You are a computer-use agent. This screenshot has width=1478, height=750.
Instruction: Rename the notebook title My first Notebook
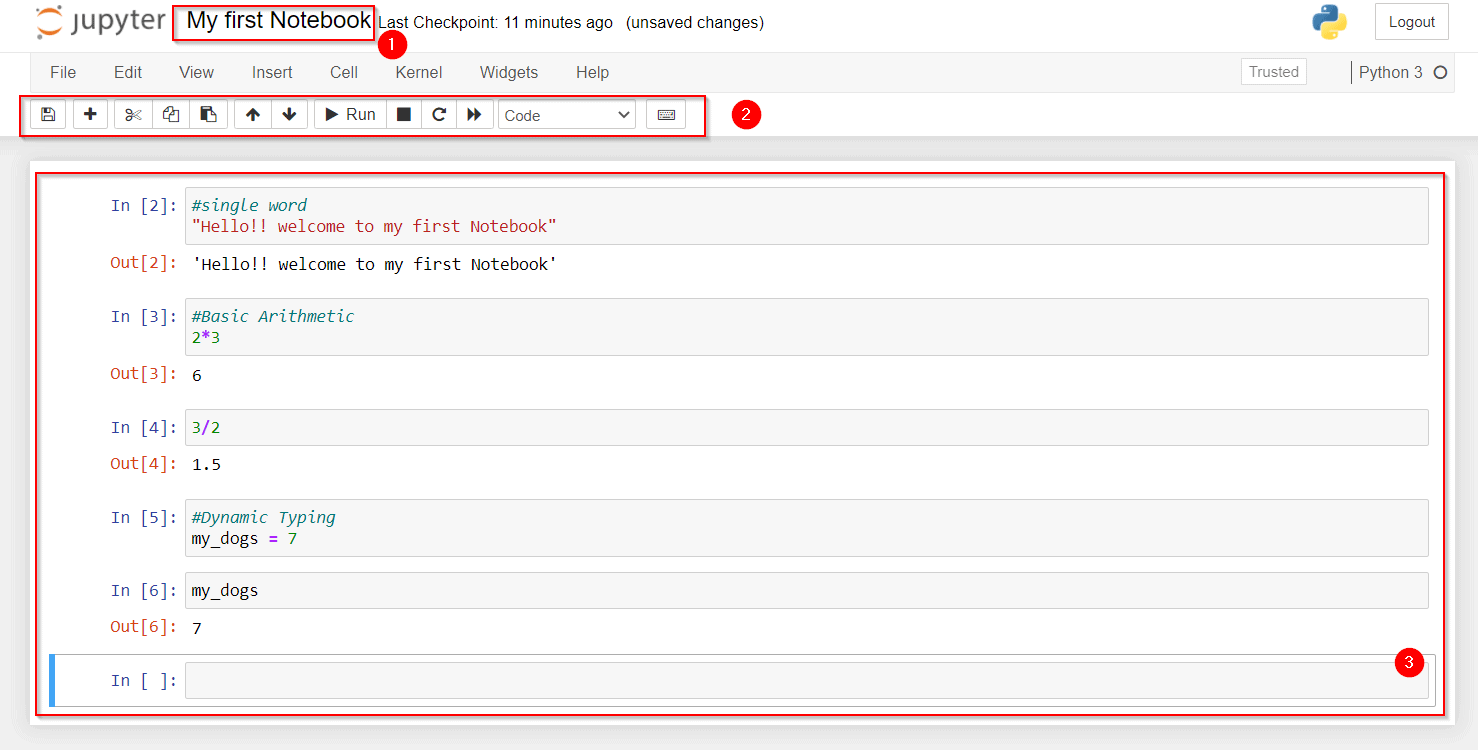click(273, 20)
